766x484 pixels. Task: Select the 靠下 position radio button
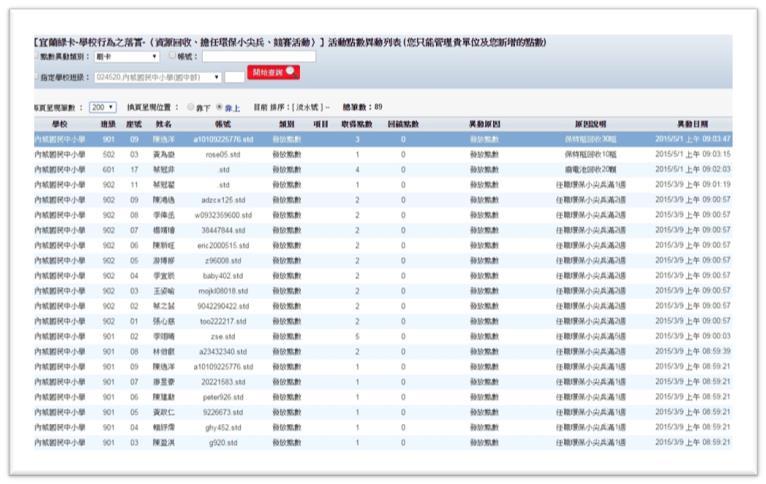(192, 106)
